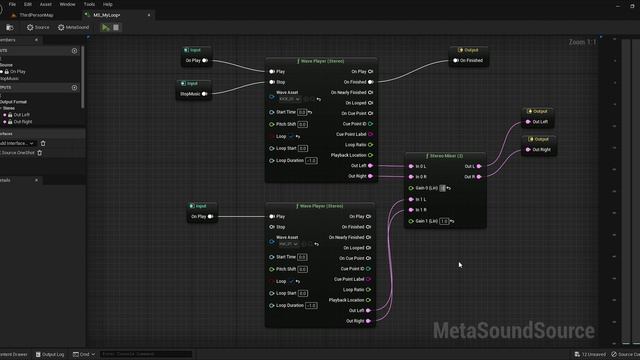Click the Play input pin on upper Wave Player
The height and width of the screenshot is (360, 640).
point(272,71)
